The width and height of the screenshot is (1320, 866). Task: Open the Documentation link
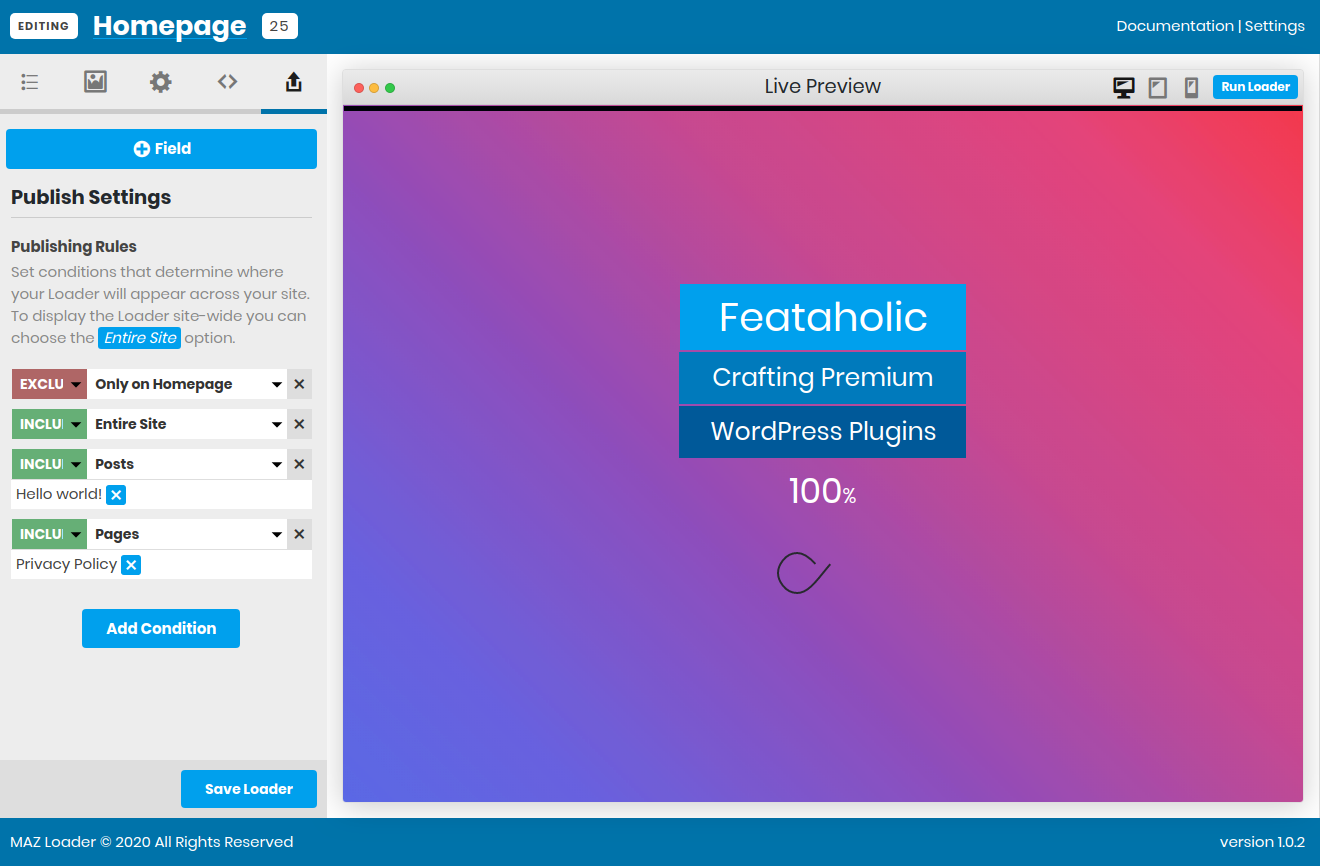(1175, 26)
